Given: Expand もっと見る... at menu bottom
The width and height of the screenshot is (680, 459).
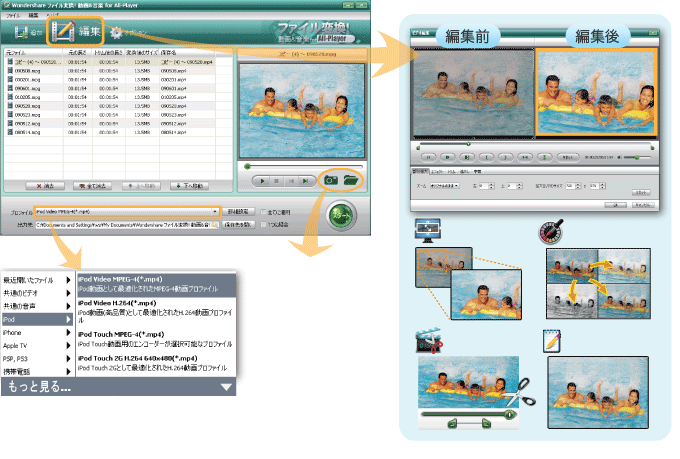Looking at the screenshot, I should point(118,387).
